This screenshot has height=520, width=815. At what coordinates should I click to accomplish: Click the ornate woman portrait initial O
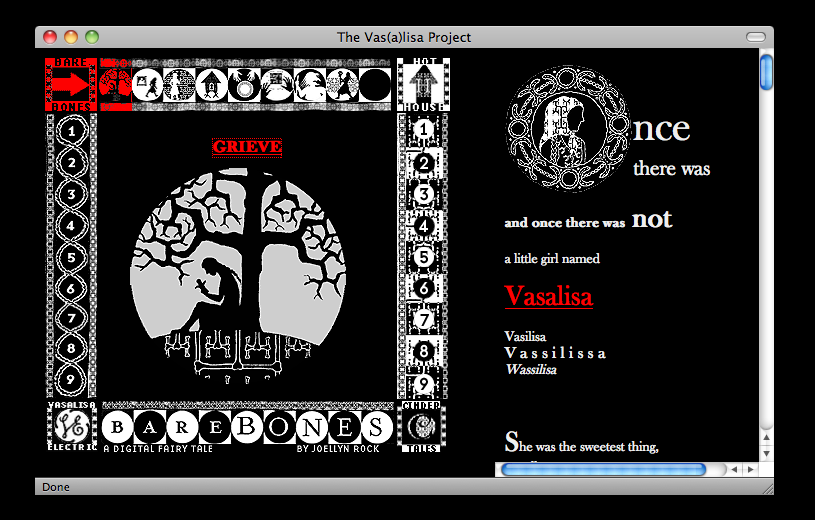click(567, 128)
